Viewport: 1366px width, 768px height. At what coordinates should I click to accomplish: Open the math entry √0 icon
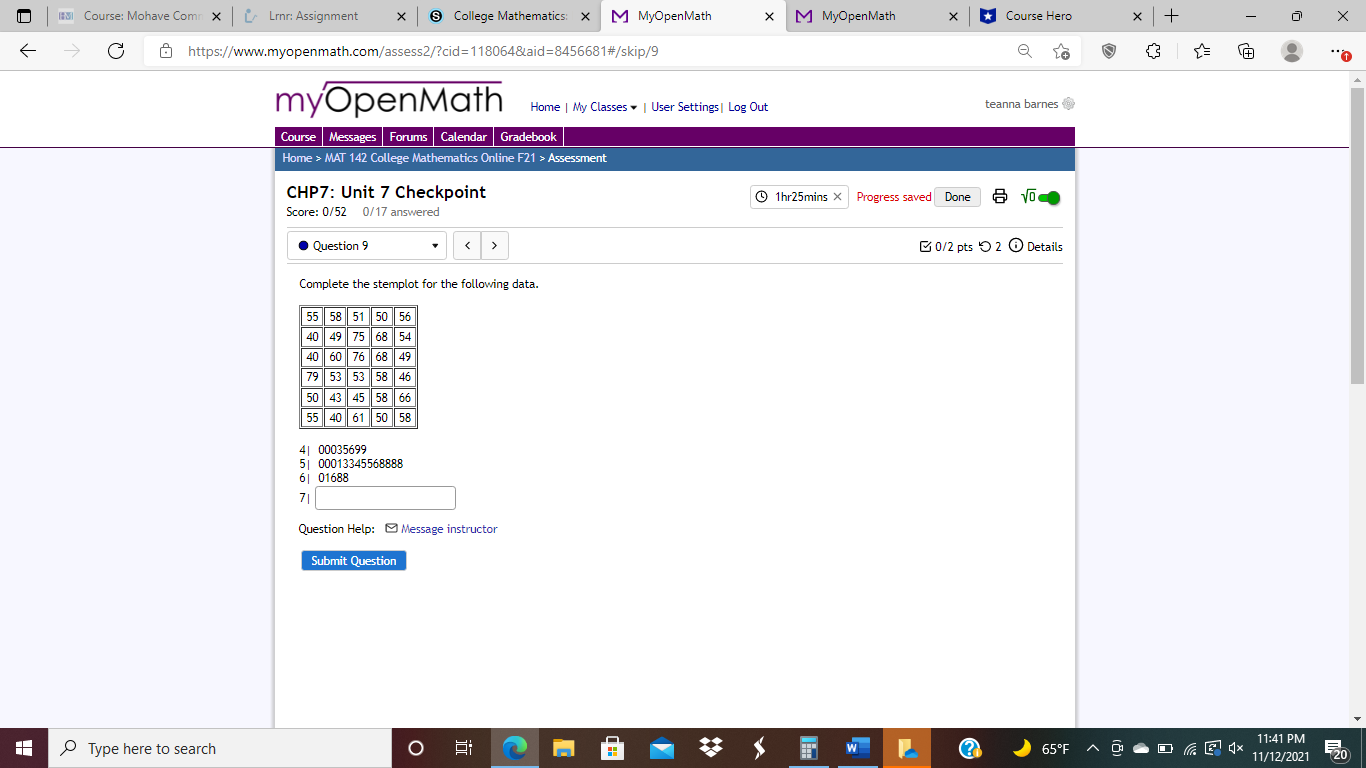point(1026,197)
